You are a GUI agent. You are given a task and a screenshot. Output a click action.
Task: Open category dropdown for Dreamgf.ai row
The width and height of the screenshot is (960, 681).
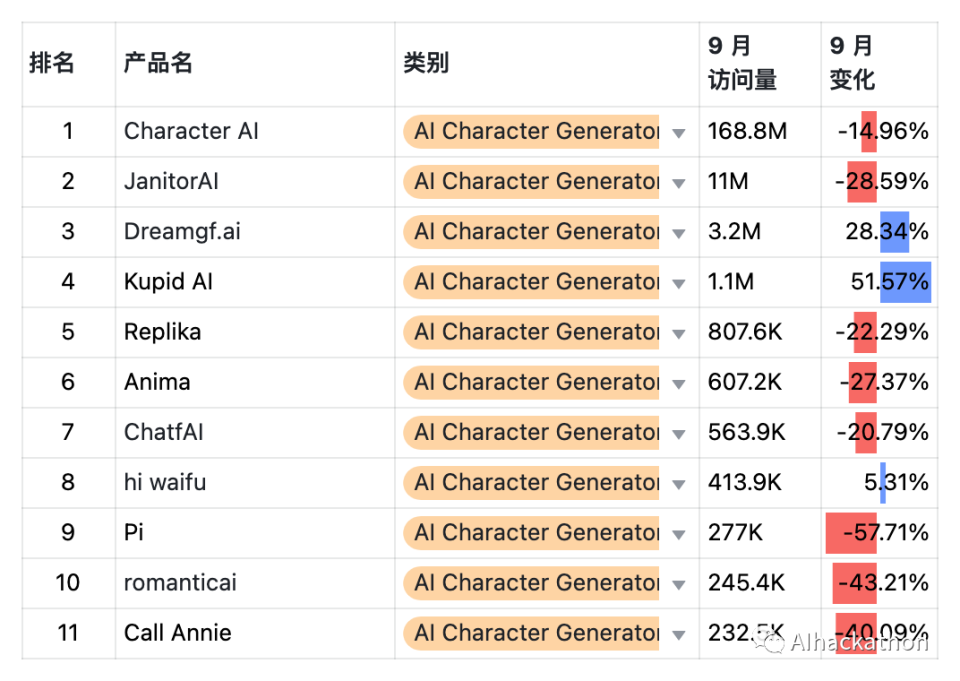[x=679, y=233]
